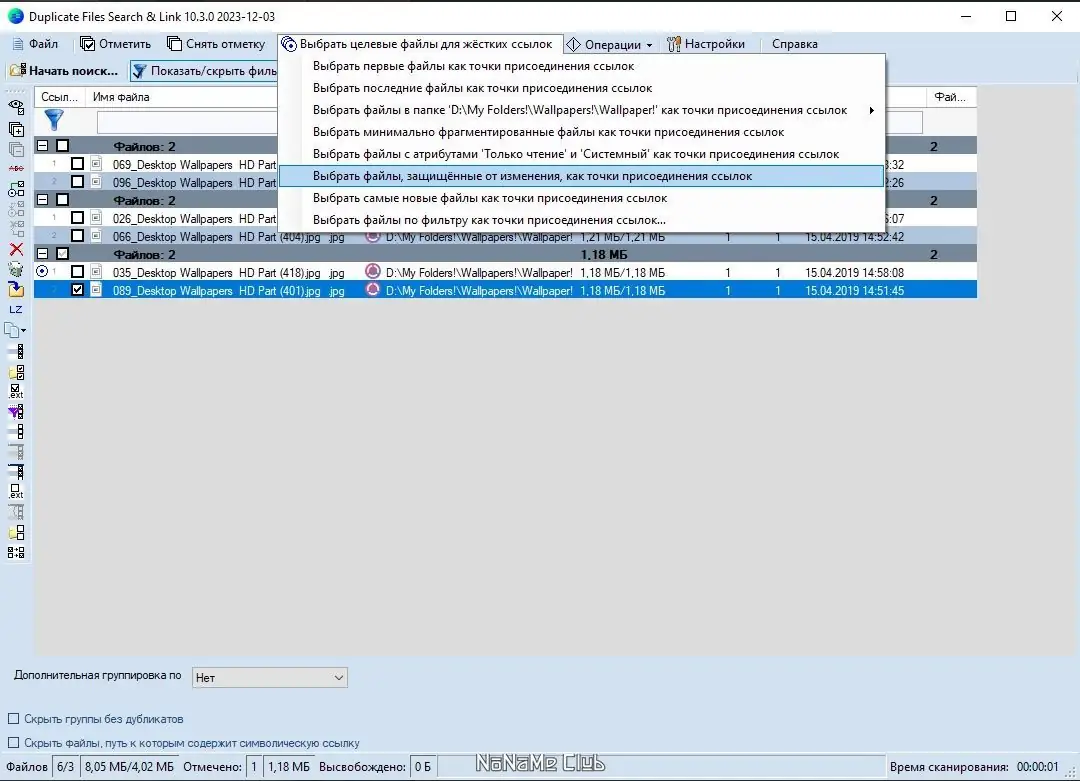Image resolution: width=1080 pixels, height=781 pixels.
Task: Click the Отметить button
Action: 116,44
